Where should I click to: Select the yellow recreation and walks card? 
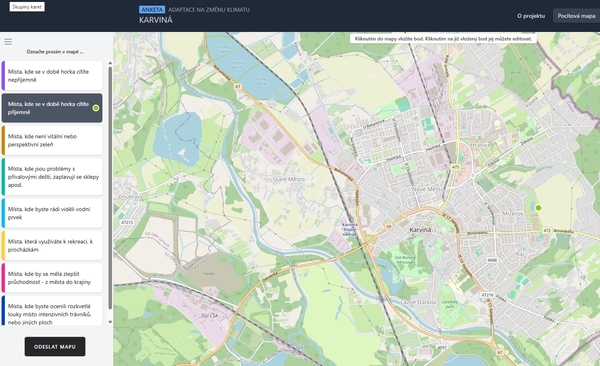point(52,245)
